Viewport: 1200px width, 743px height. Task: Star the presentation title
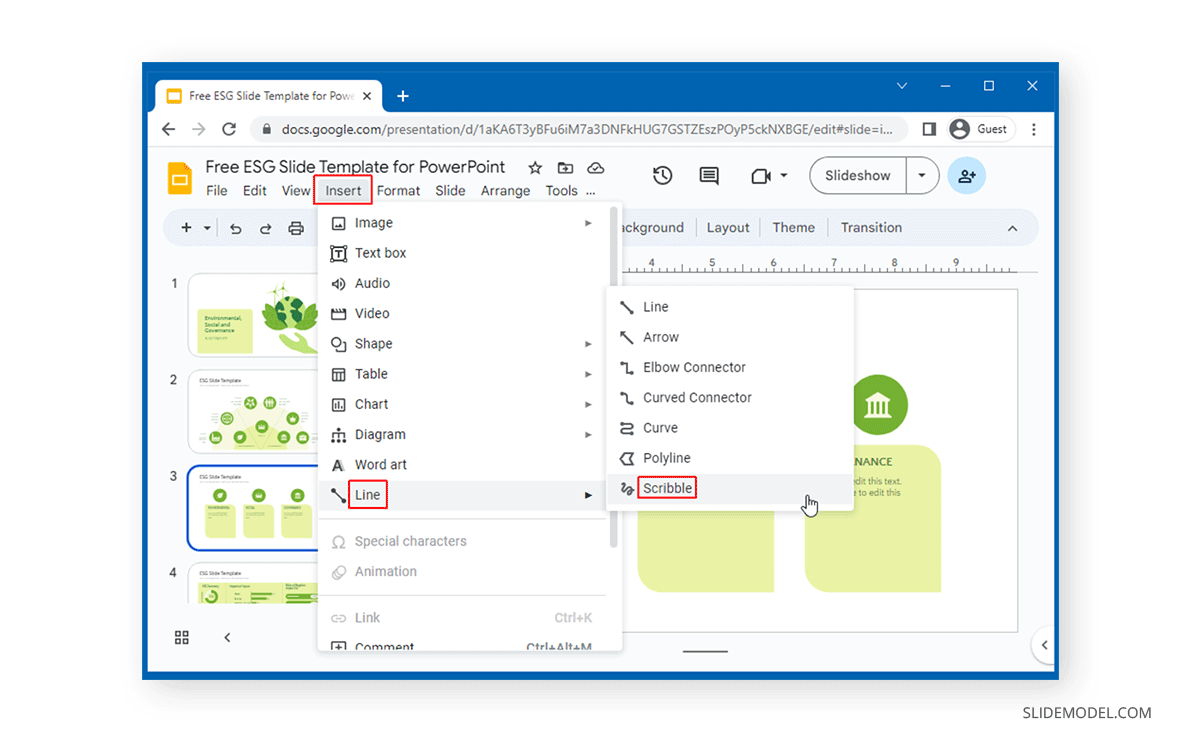[x=534, y=167]
